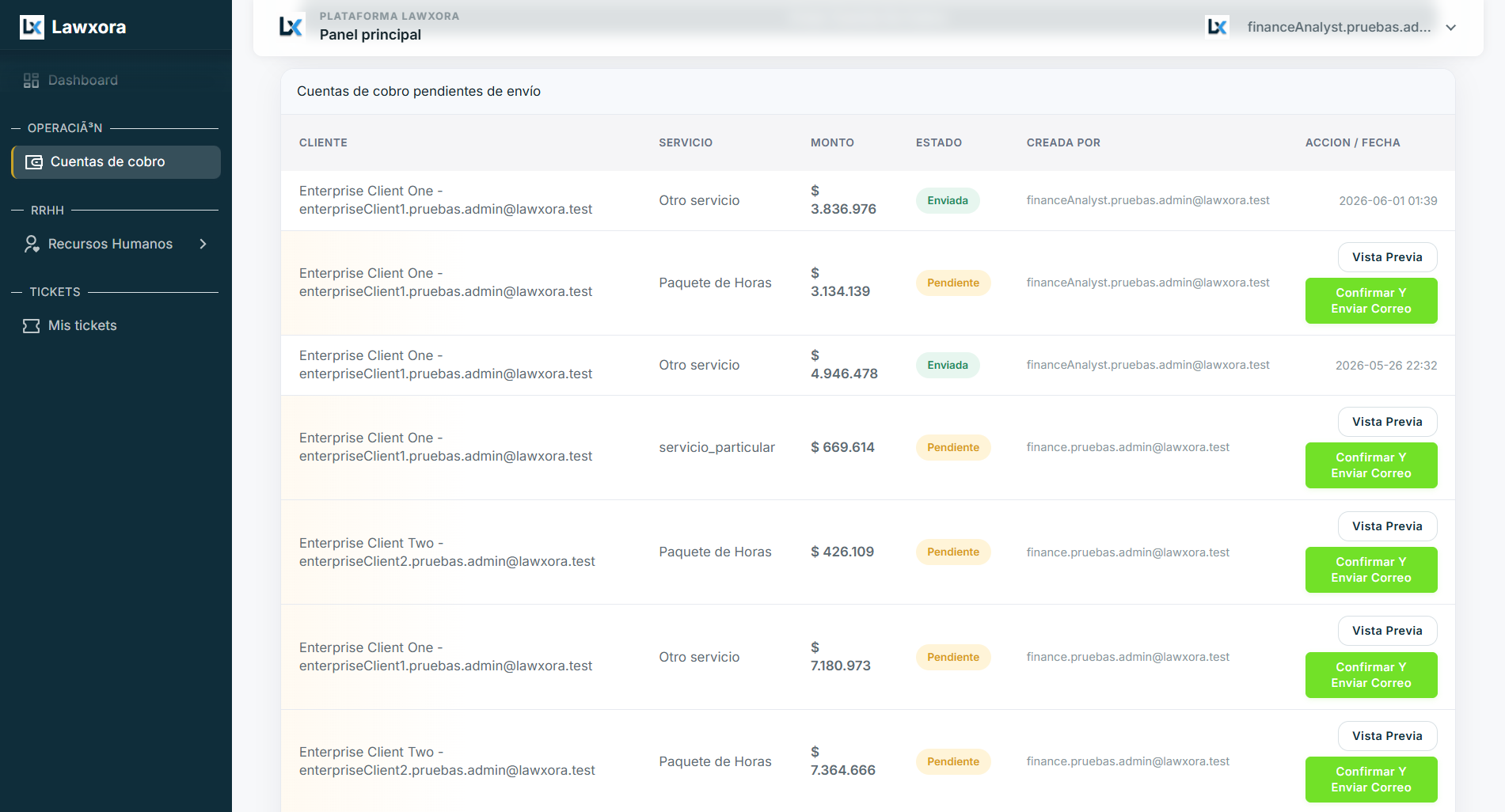Open the Dashboard menu item
1505x812 pixels.
click(x=116, y=80)
